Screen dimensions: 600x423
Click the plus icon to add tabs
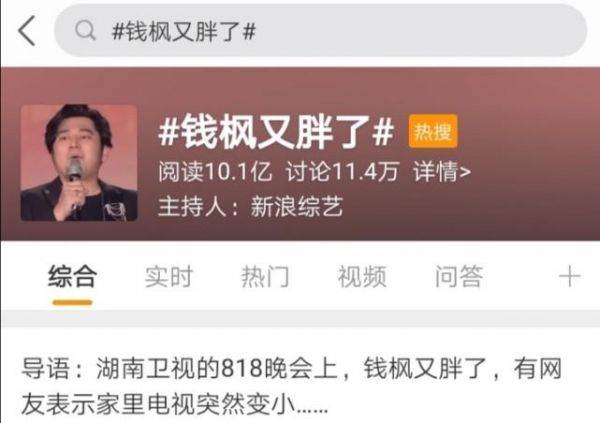(569, 276)
